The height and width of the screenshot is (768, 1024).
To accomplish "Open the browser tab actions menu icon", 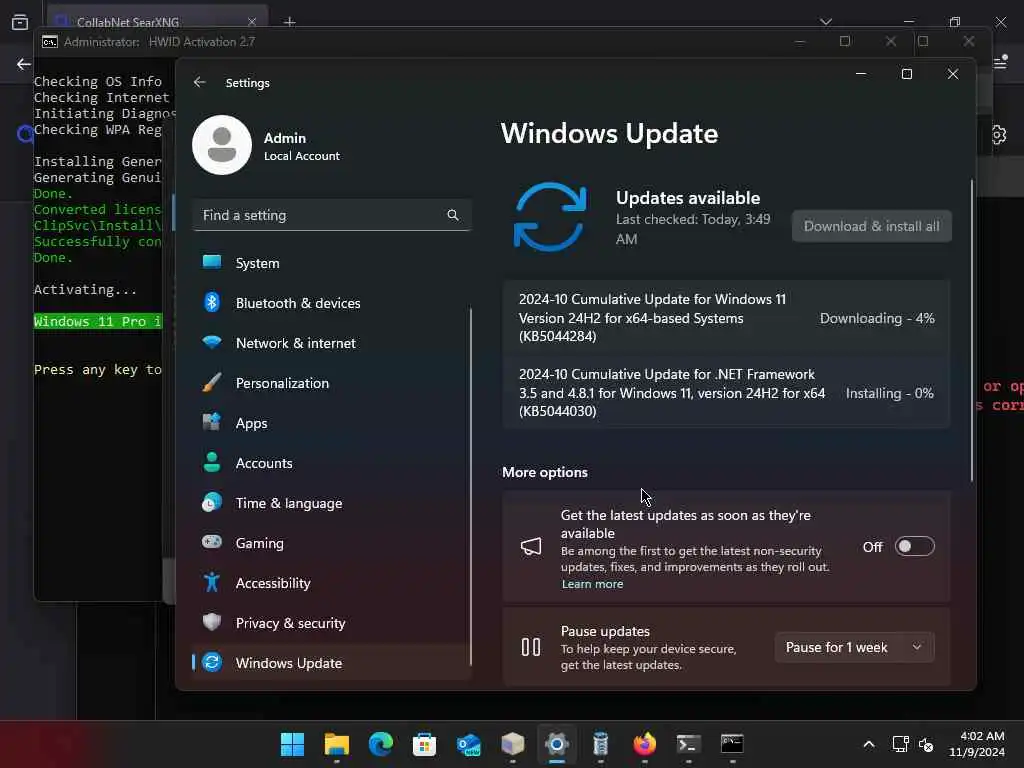I will point(20,22).
